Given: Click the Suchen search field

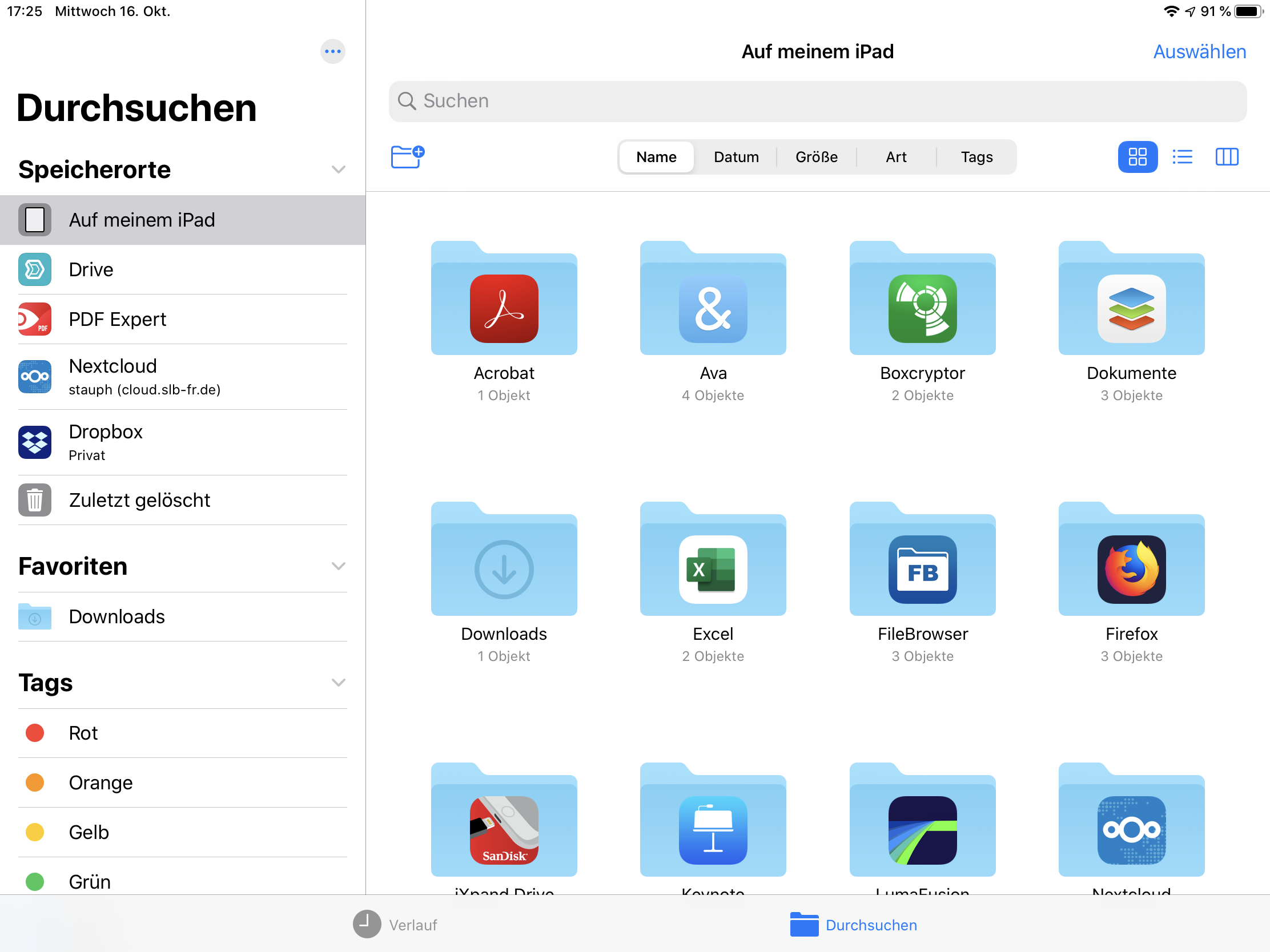Looking at the screenshot, I should coord(817,101).
